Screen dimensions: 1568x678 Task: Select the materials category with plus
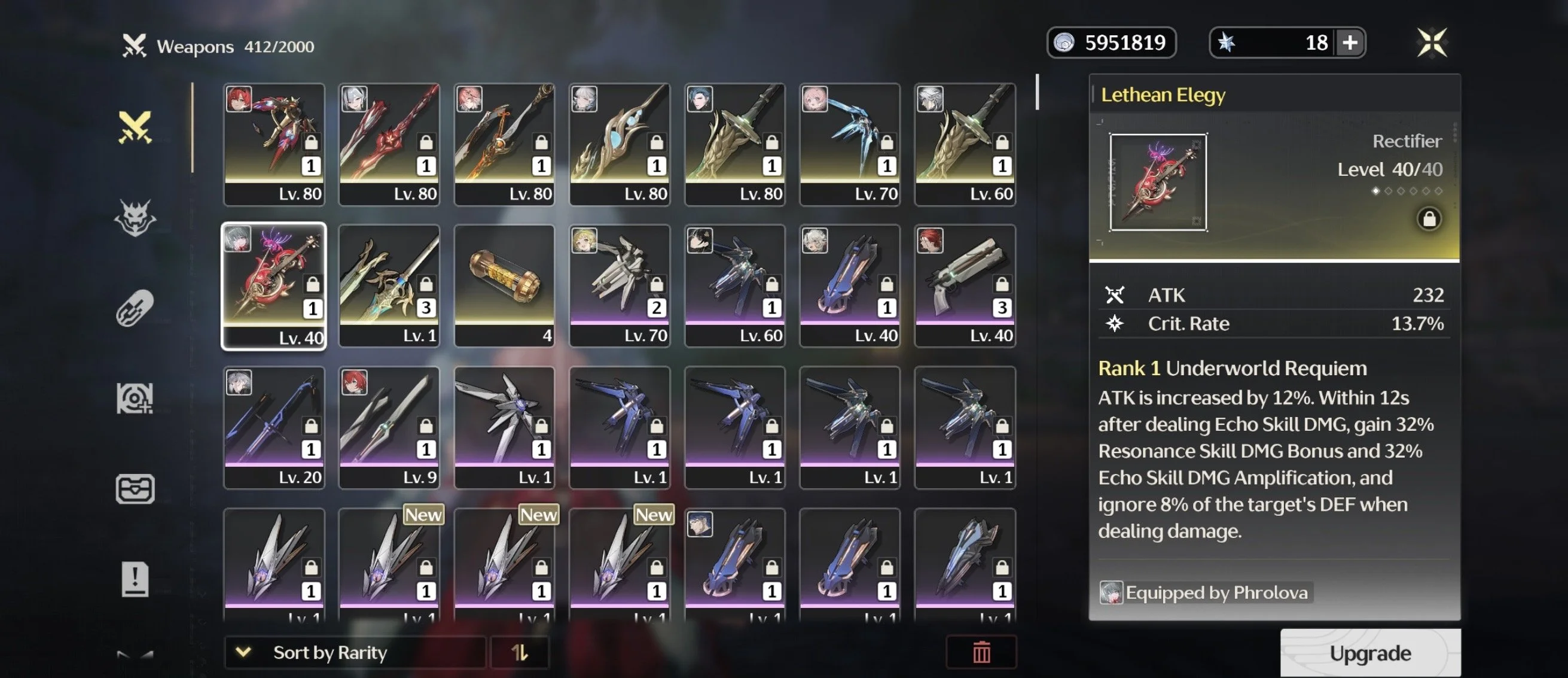(x=135, y=398)
